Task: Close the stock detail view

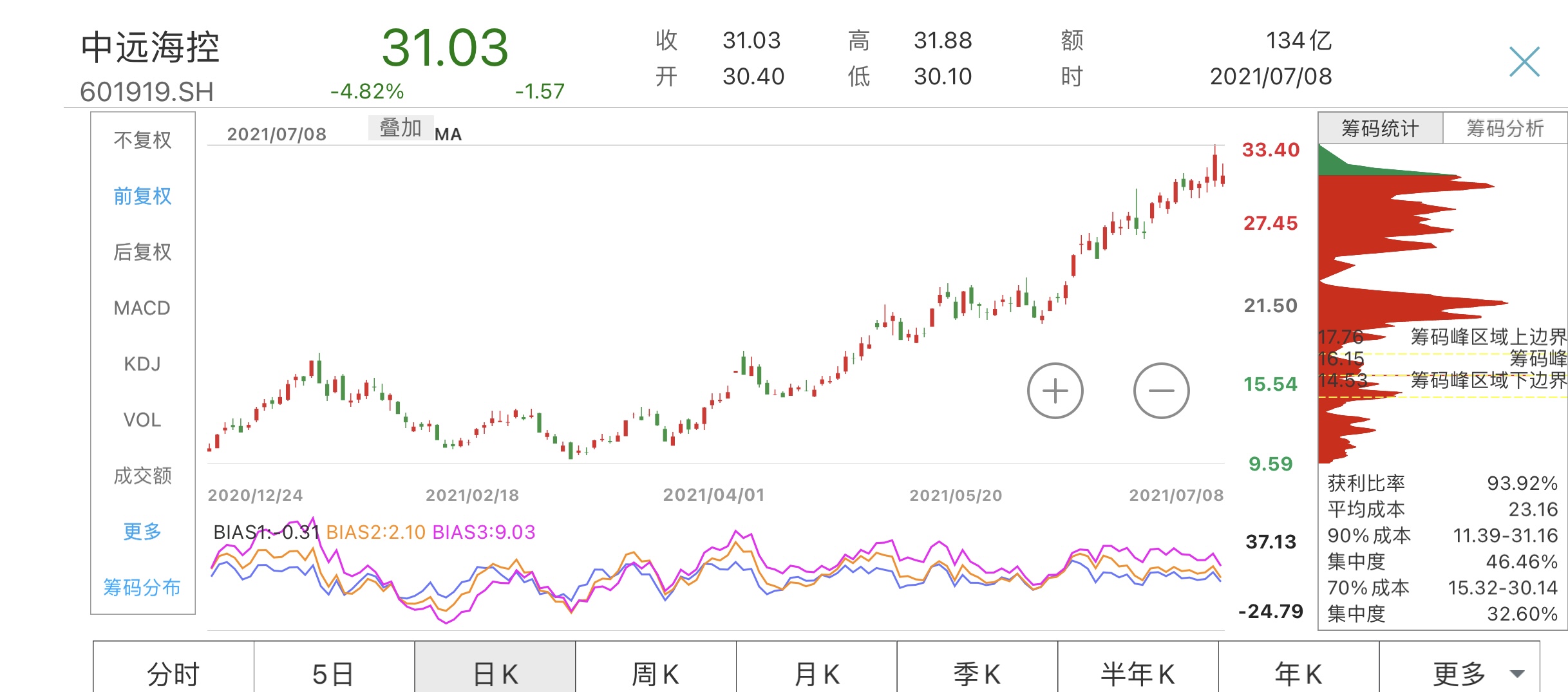Action: click(1524, 62)
